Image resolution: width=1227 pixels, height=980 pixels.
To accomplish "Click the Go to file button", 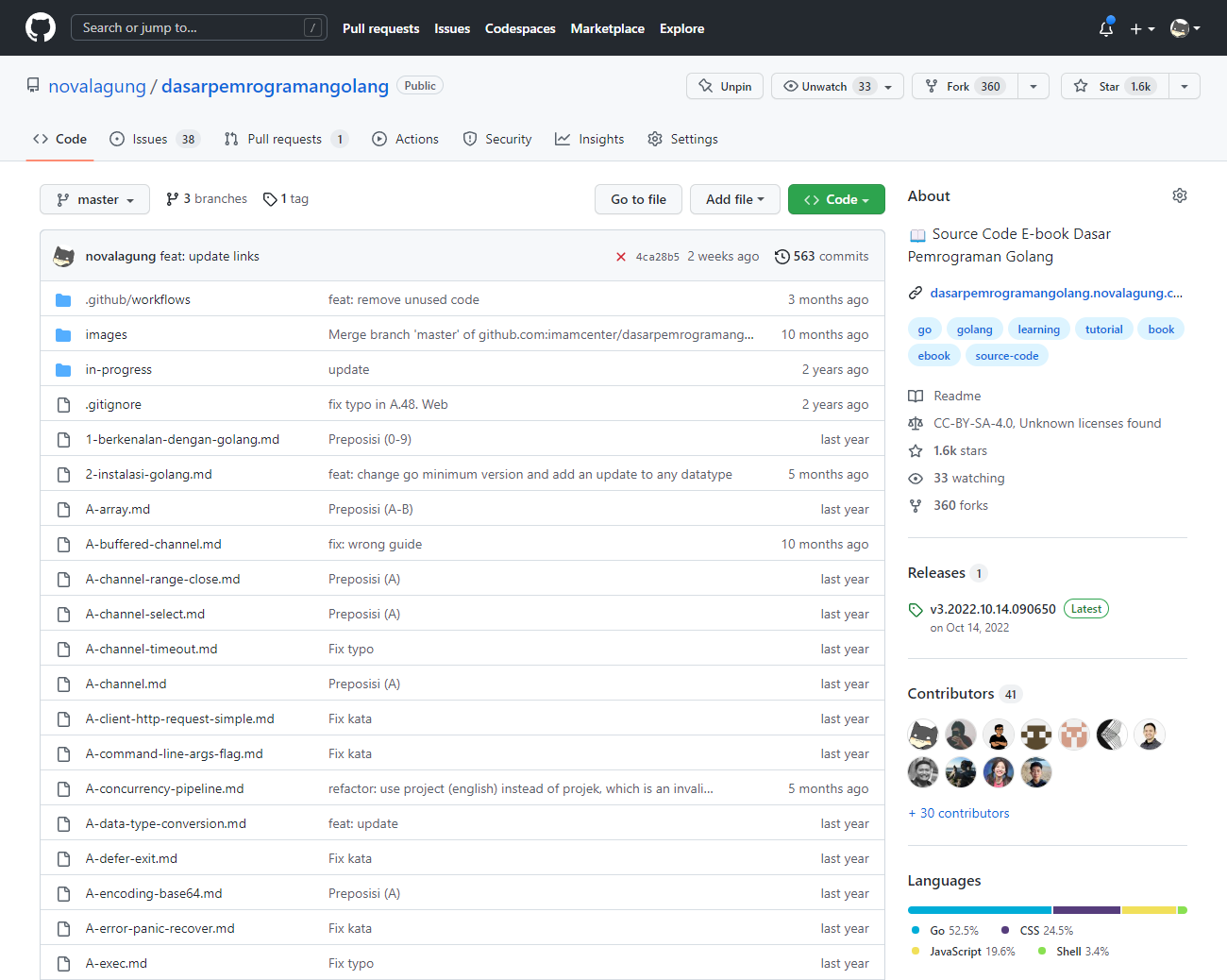I will [x=639, y=199].
